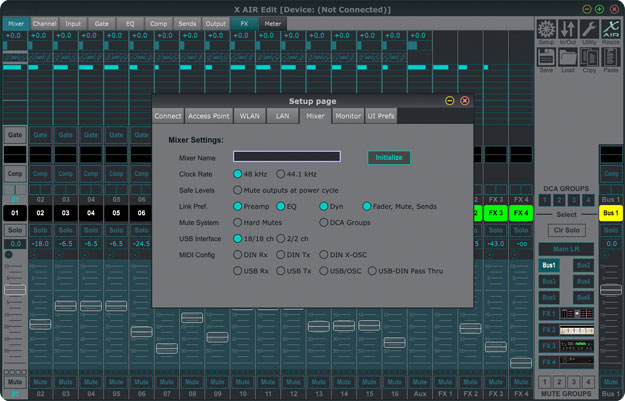Open the Channel tab in main window
Viewport: 625px width, 401px height.
tap(44, 24)
